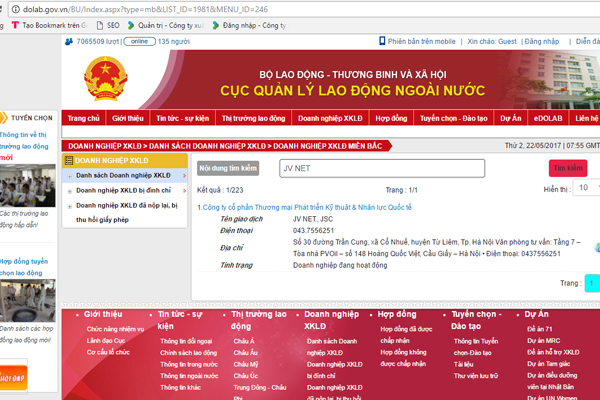The image size is (600, 400).
Task: Open the Tin tức - sự kiện menu
Action: tap(183, 118)
